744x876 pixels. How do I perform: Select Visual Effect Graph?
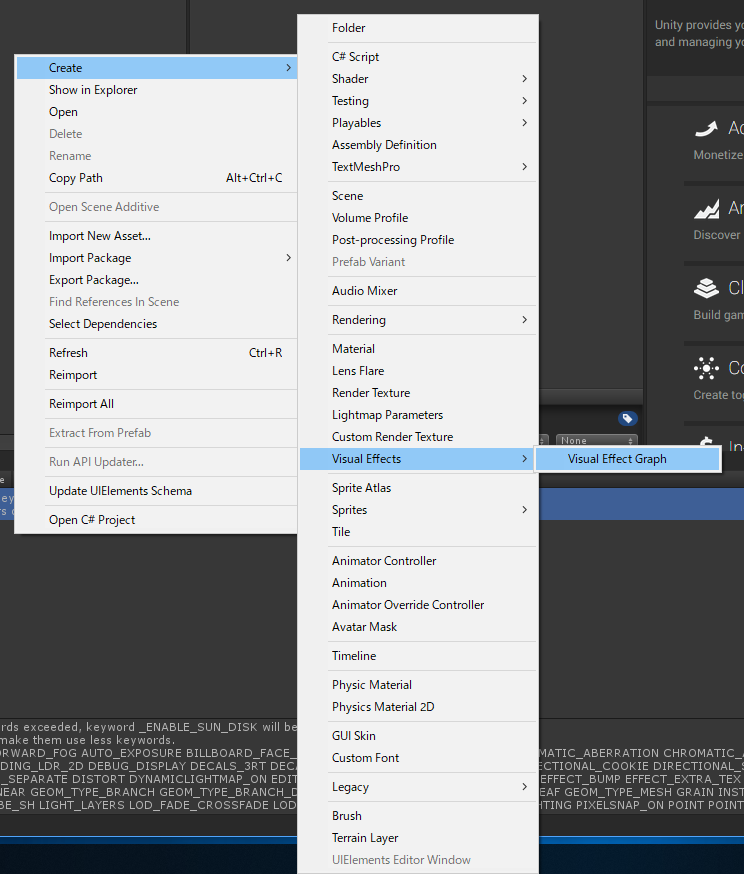coord(627,459)
